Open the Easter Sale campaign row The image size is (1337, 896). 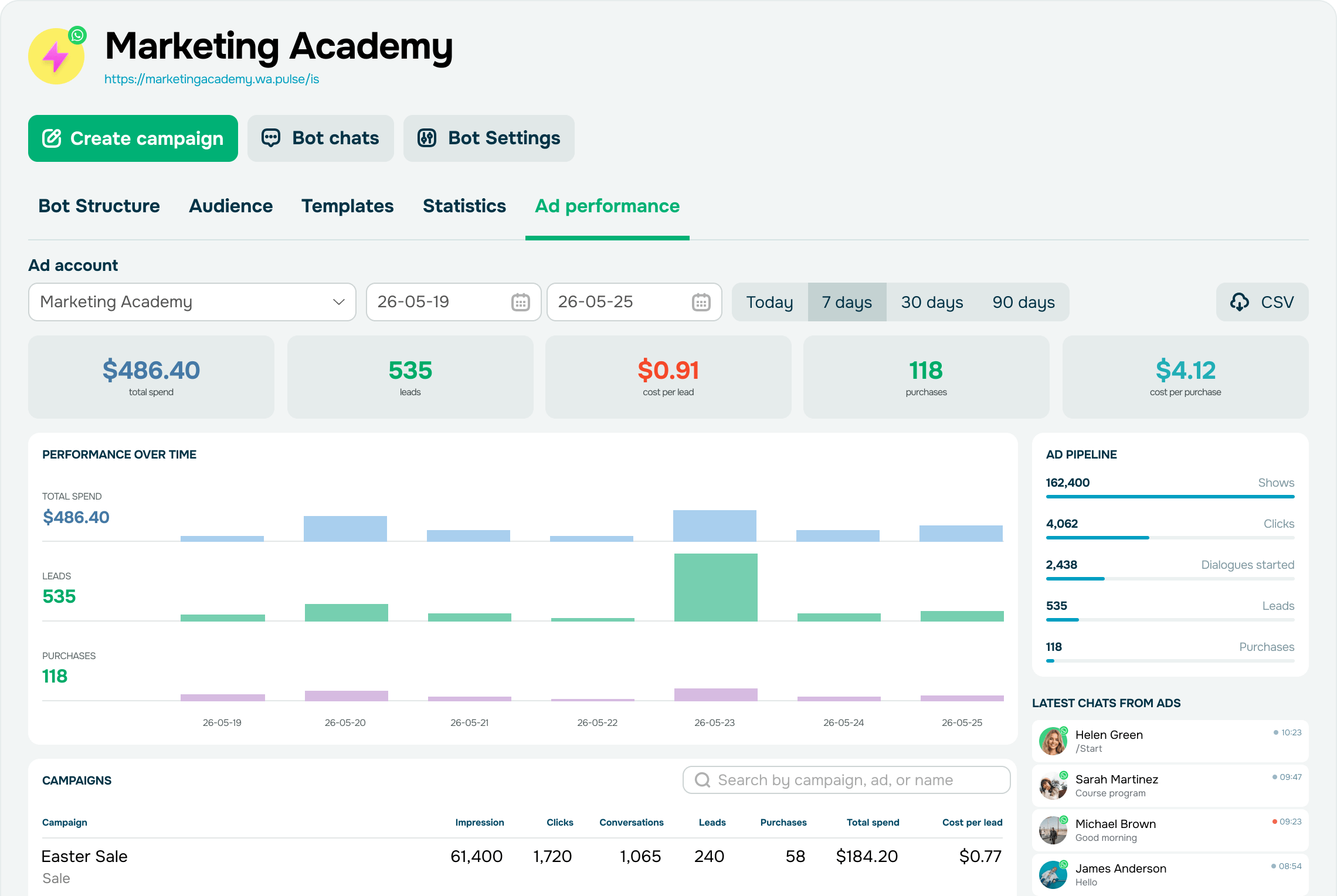coord(522,867)
